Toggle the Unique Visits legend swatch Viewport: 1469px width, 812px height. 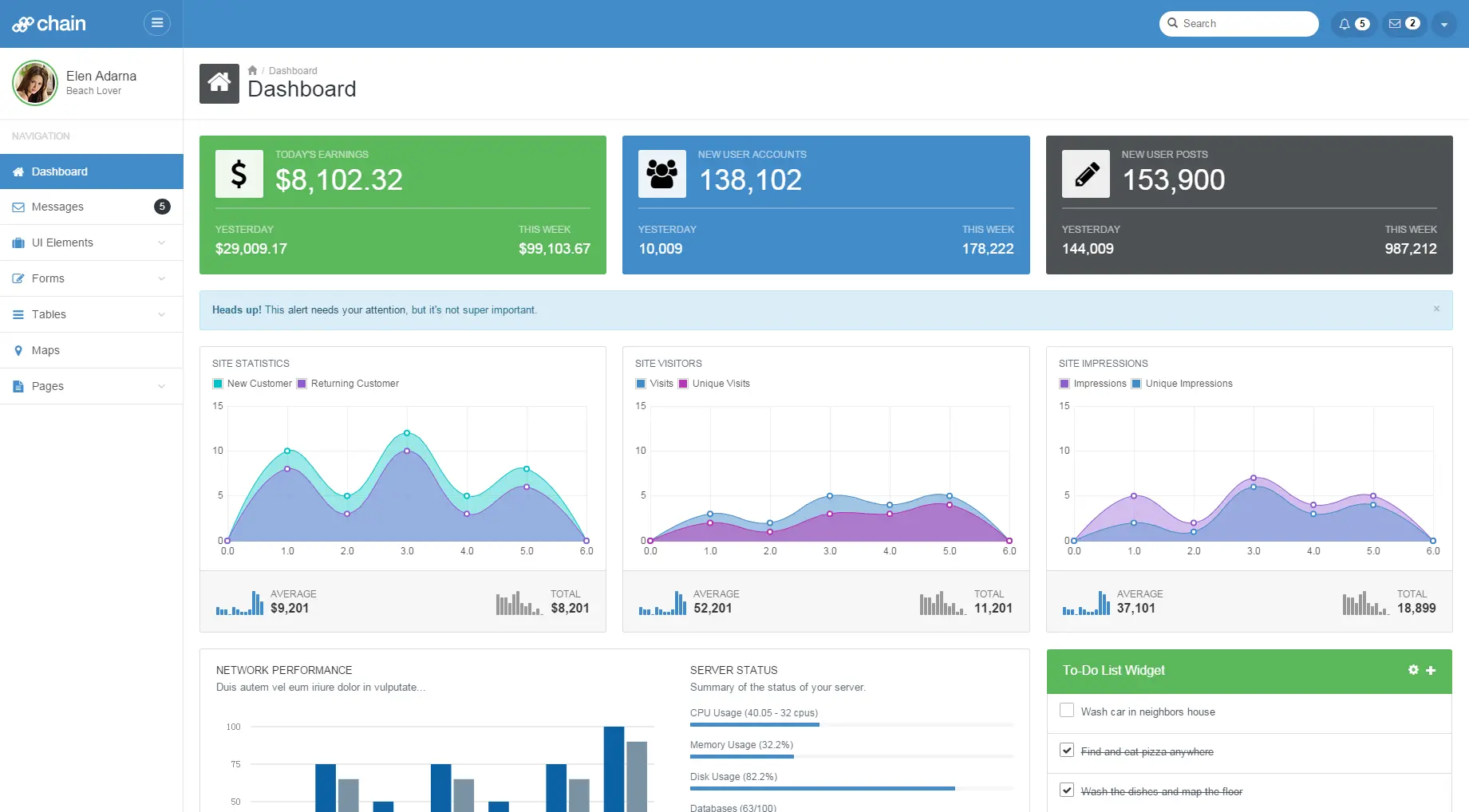coord(683,384)
